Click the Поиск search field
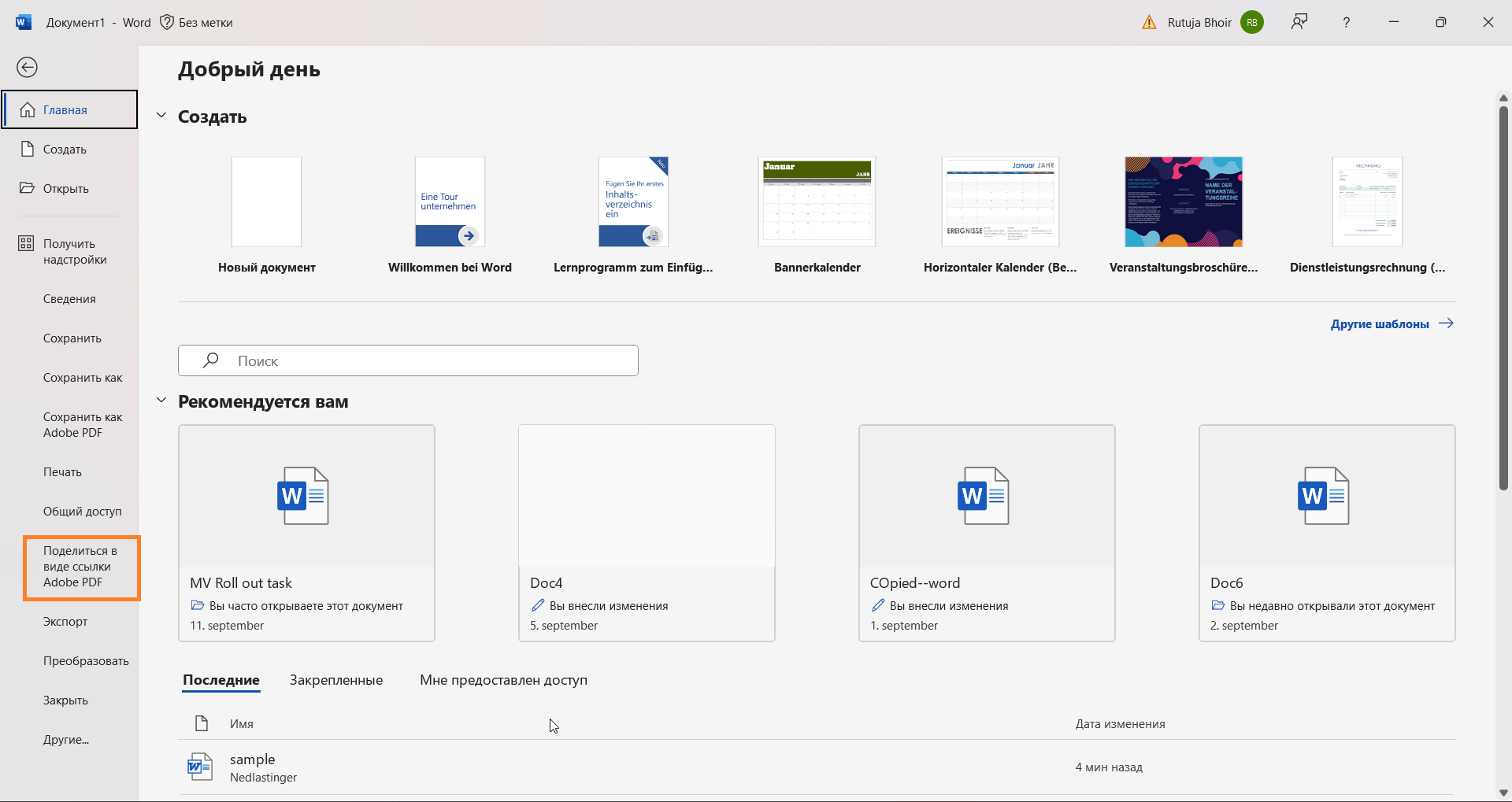The width and height of the screenshot is (1512, 802). pos(408,360)
